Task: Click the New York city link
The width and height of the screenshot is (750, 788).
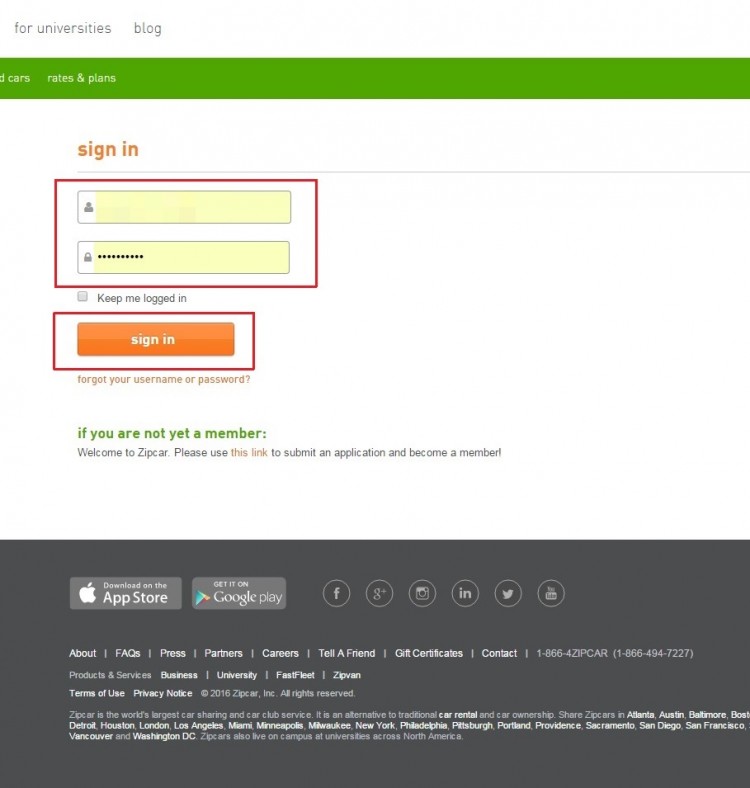Action: 375,726
